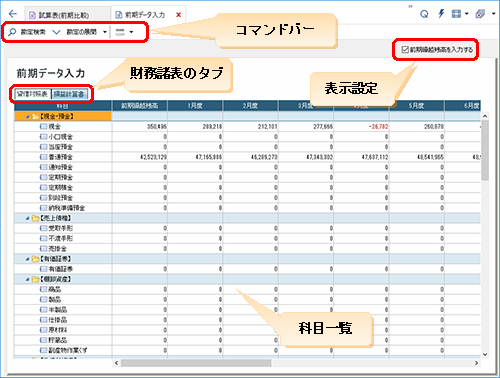Open dropdown arrow next to table grid icon

click(466, 14)
